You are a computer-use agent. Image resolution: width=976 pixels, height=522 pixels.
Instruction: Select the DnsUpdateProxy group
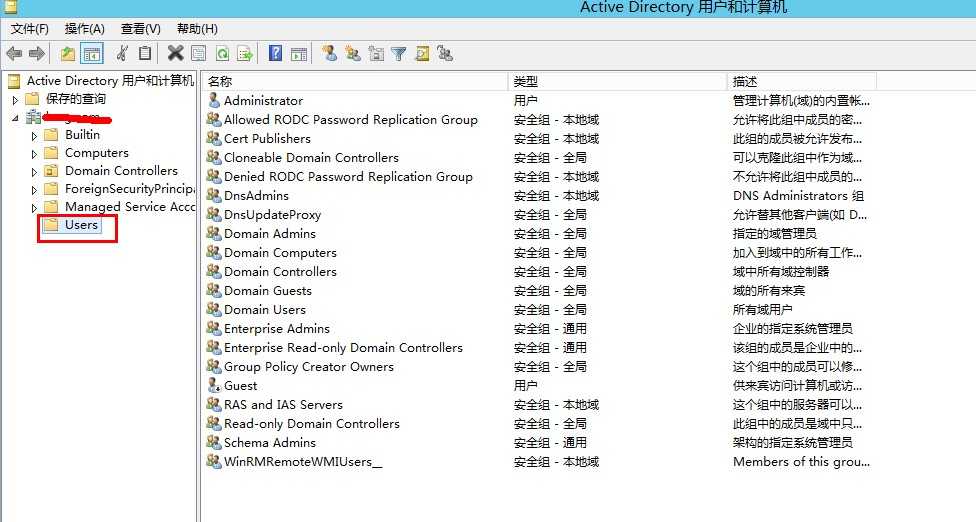coord(272,215)
